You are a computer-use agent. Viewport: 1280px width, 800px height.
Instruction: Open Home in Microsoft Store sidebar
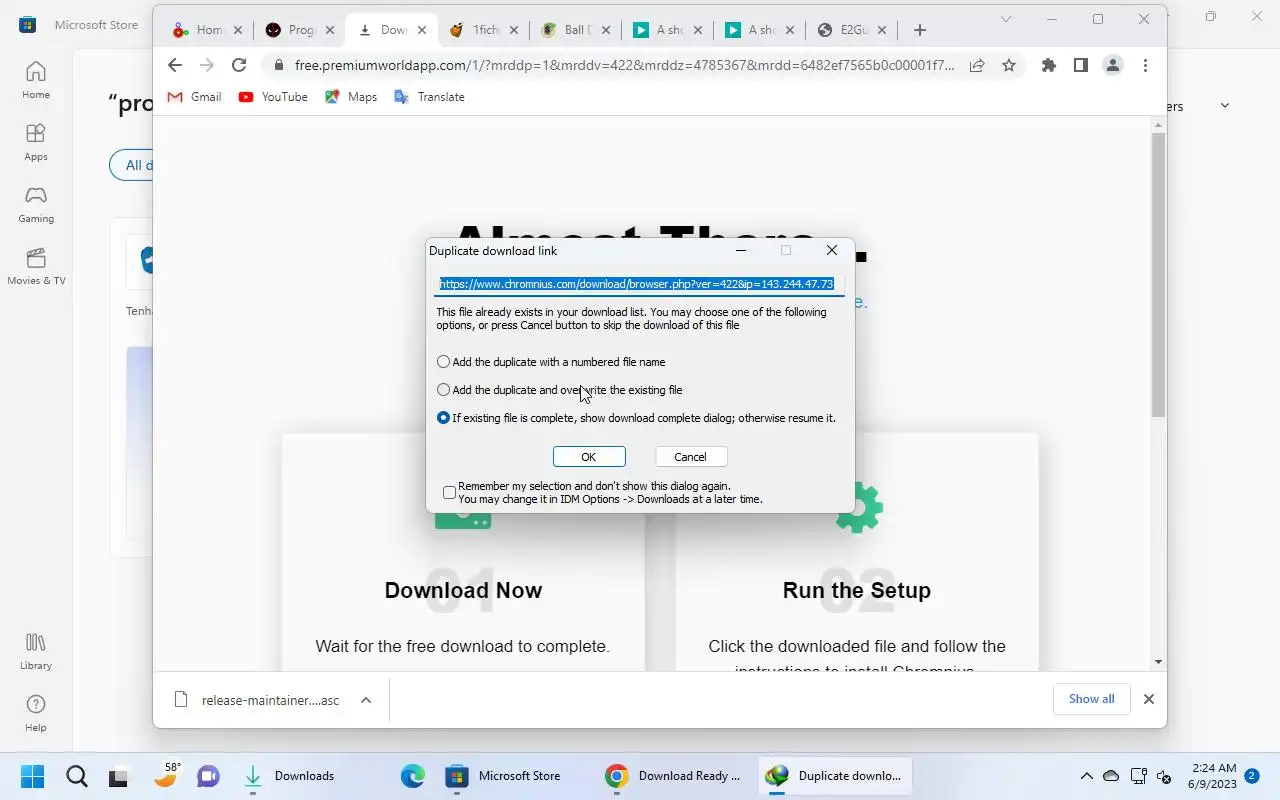tap(36, 80)
